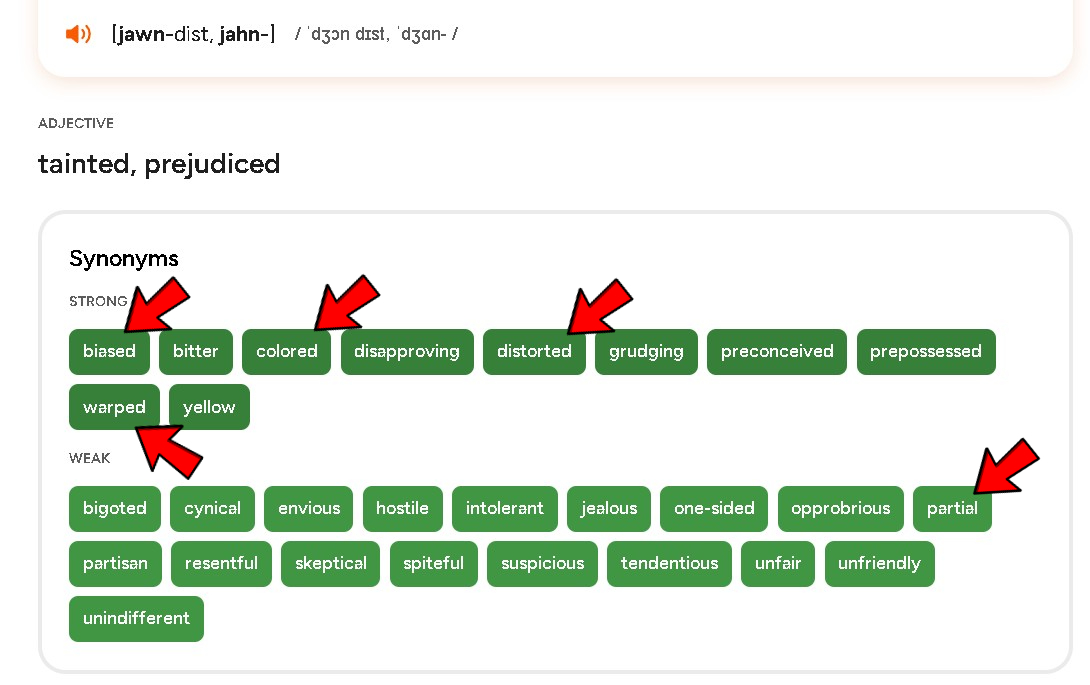Select the 'one-sided' synonym chip
Viewport: 1090px width, 685px height.
coord(713,508)
